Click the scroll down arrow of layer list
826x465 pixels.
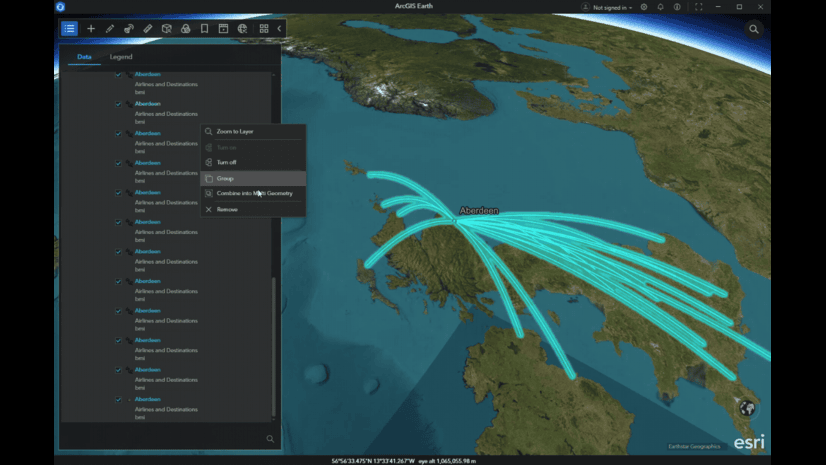click(x=273, y=420)
